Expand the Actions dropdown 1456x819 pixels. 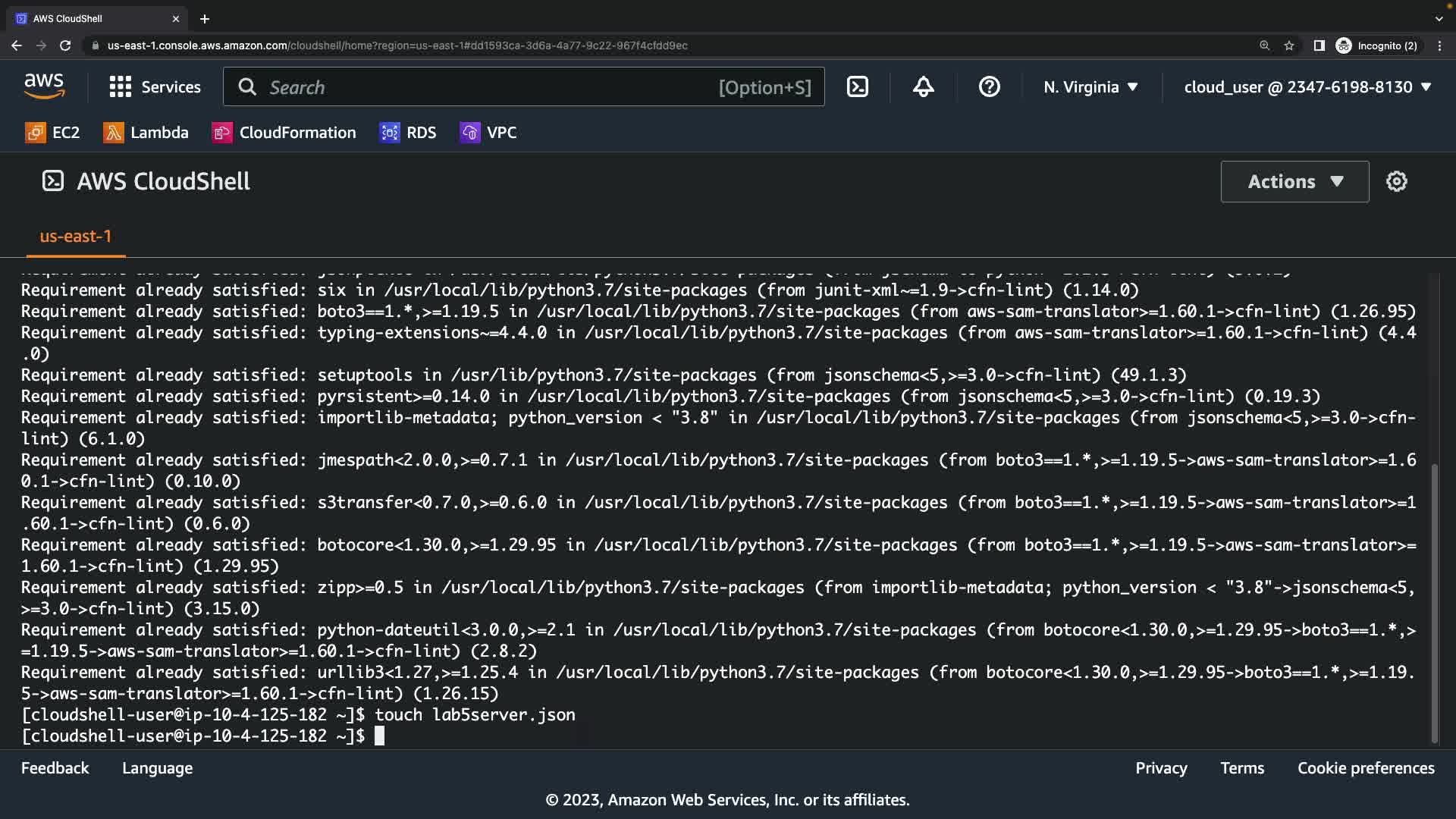[1294, 181]
